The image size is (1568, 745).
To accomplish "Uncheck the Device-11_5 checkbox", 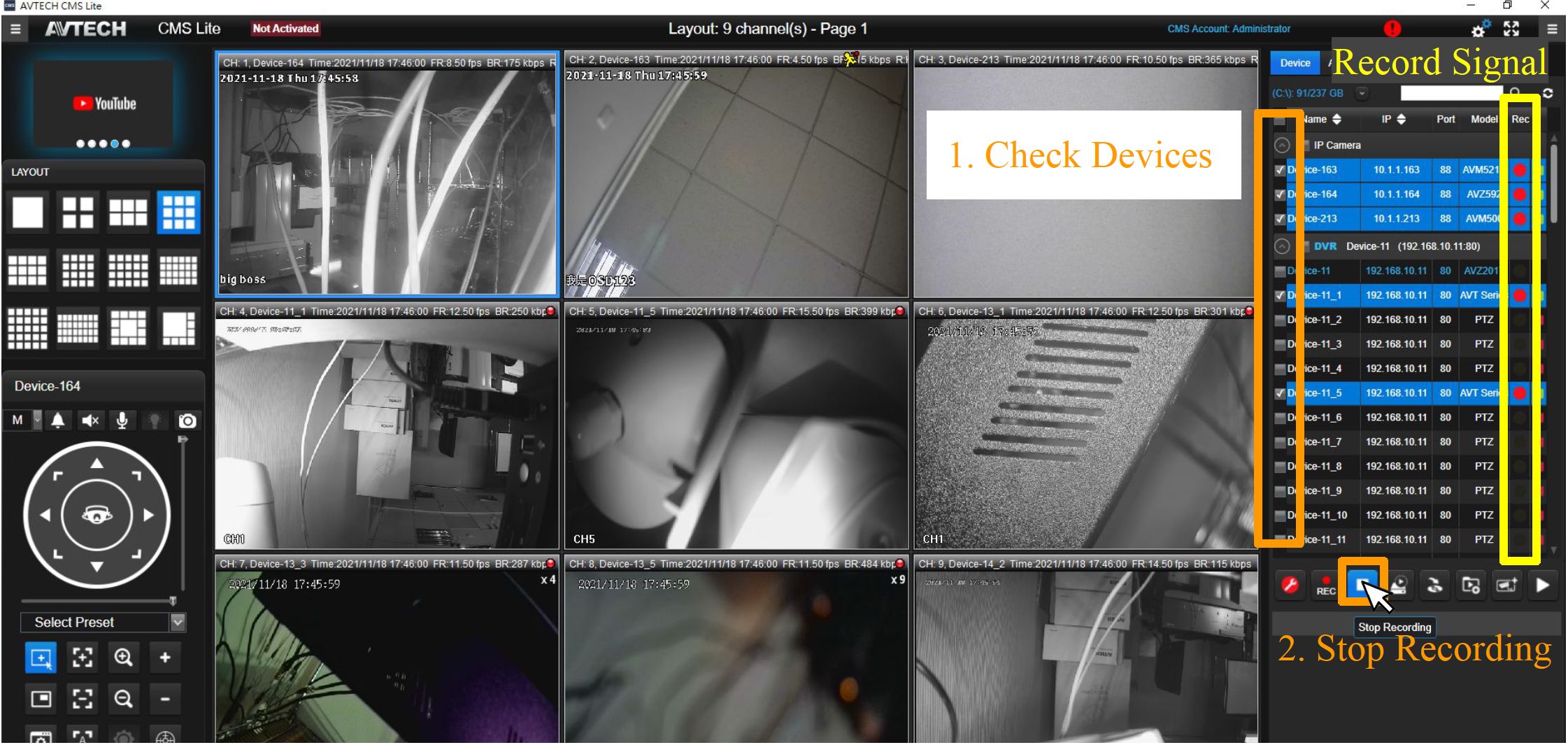I will click(1280, 393).
